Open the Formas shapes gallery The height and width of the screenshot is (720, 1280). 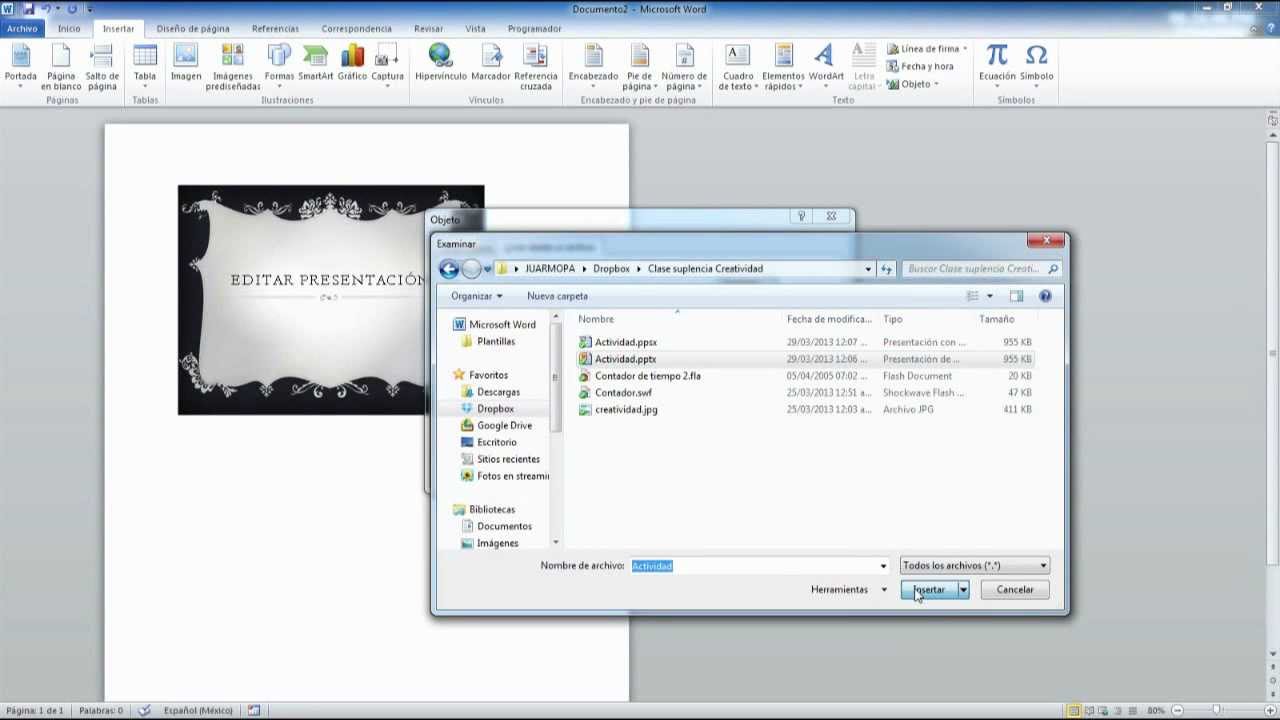pyautogui.click(x=279, y=66)
